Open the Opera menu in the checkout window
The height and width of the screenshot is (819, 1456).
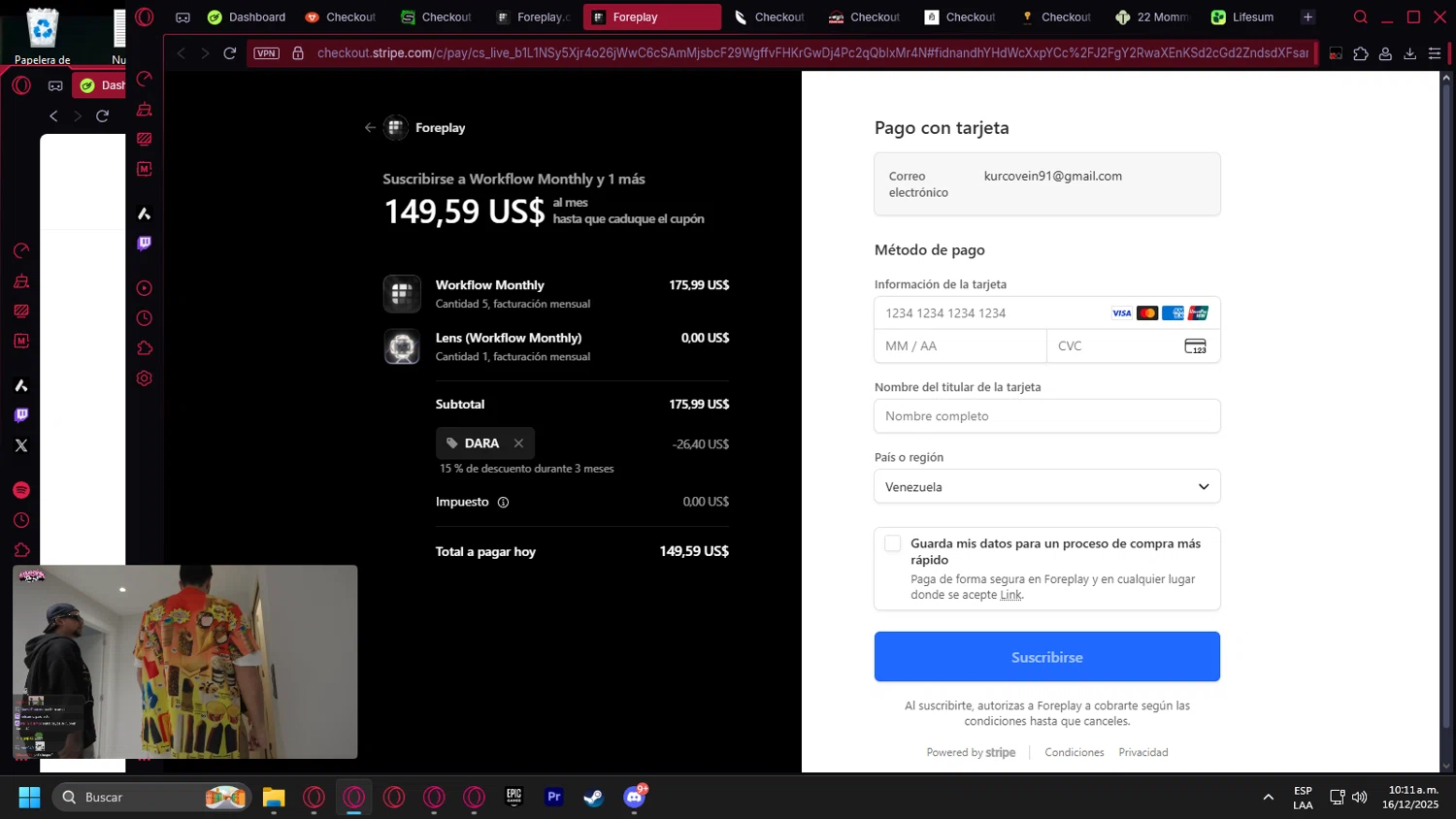145,16
